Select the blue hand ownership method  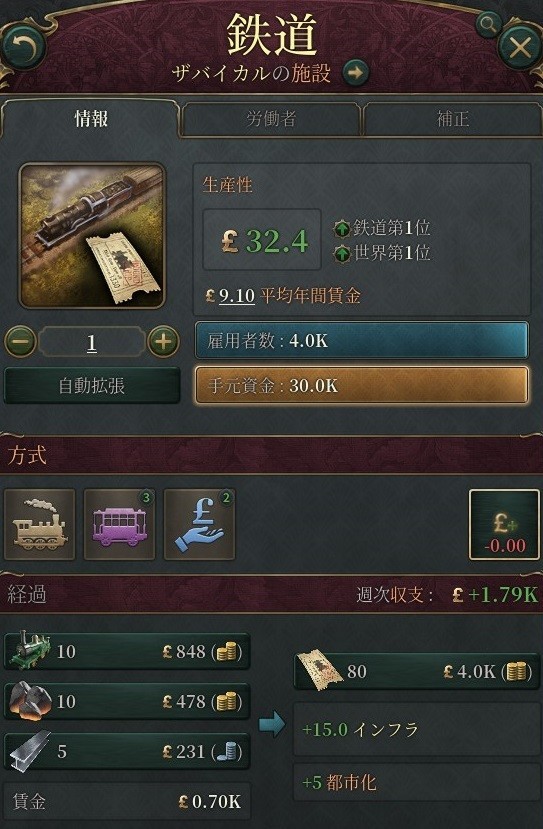pos(199,524)
